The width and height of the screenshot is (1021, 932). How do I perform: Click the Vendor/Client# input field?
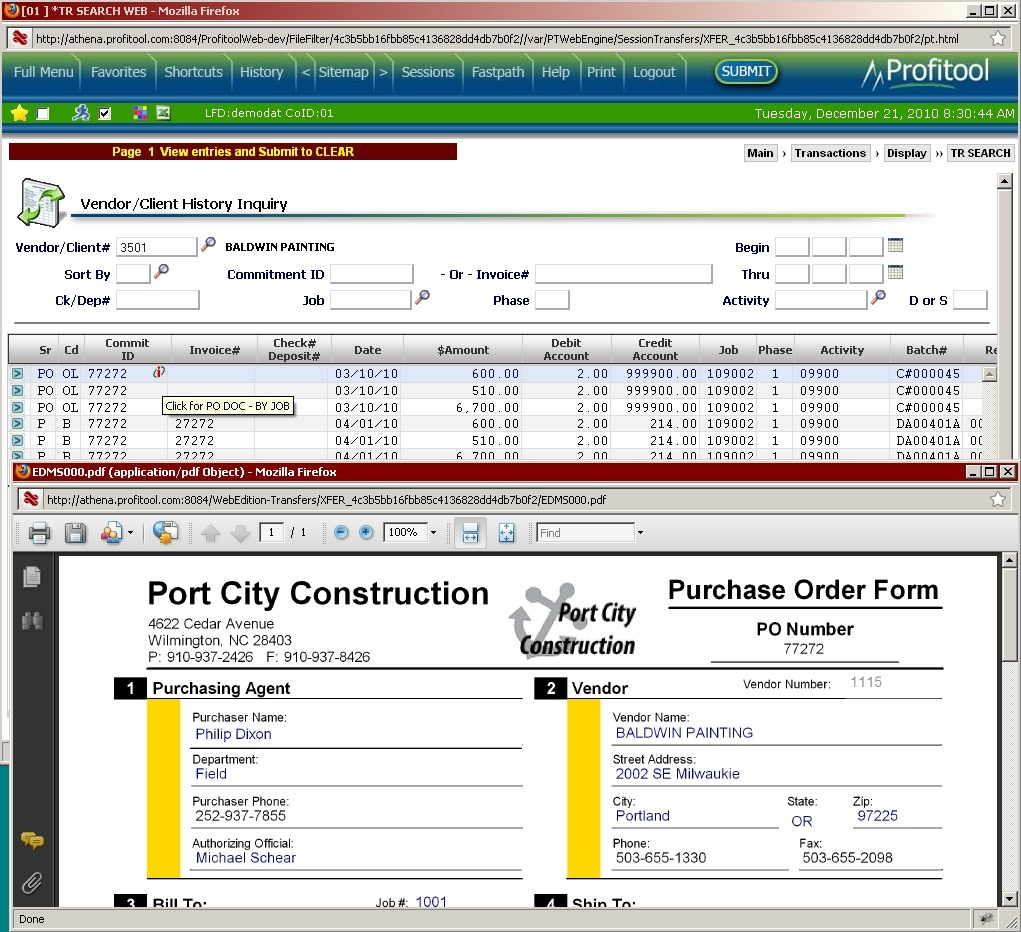156,247
